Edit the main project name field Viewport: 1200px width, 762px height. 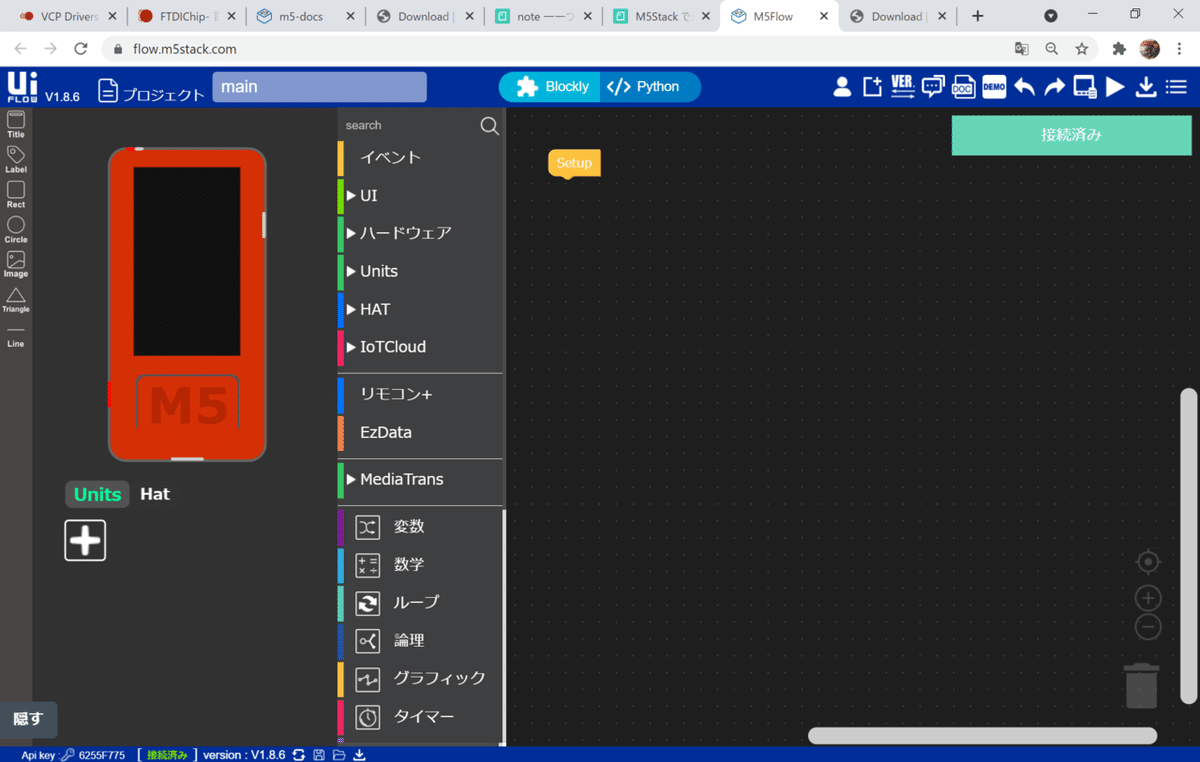tap(319, 87)
